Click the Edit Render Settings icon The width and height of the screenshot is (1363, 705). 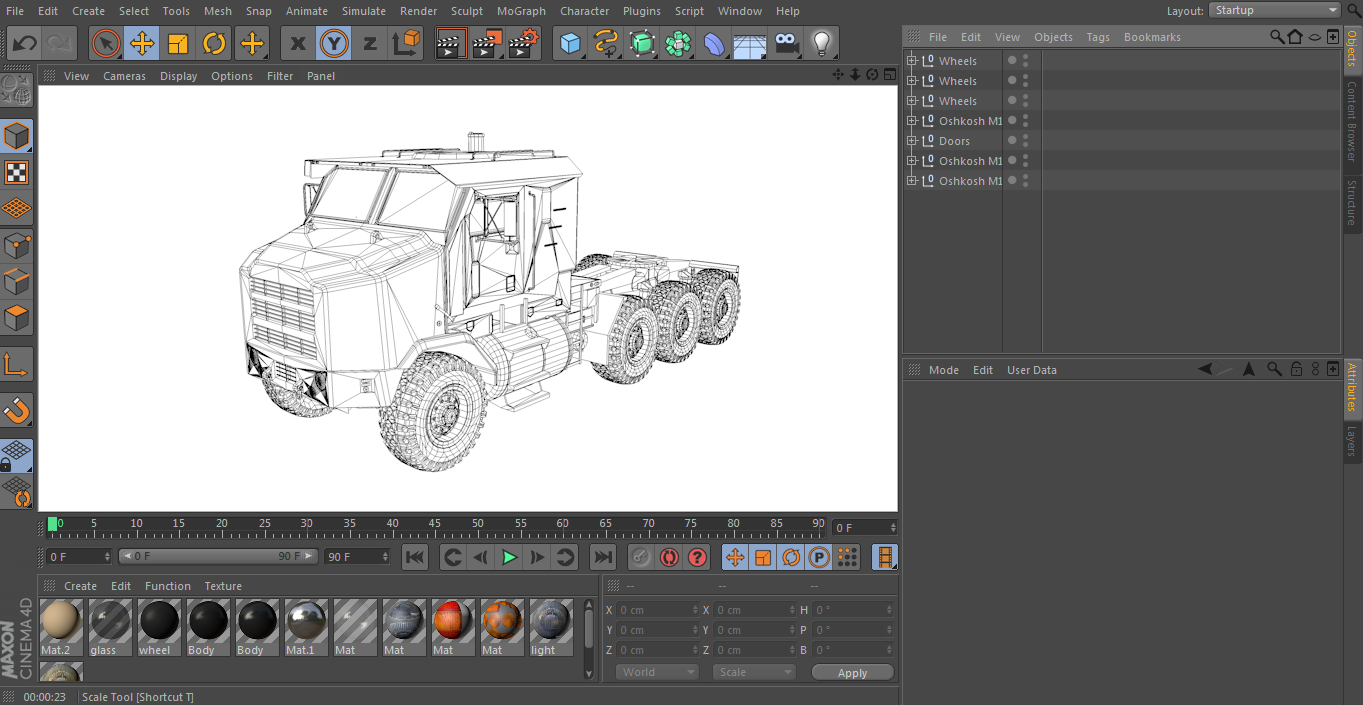coord(523,43)
